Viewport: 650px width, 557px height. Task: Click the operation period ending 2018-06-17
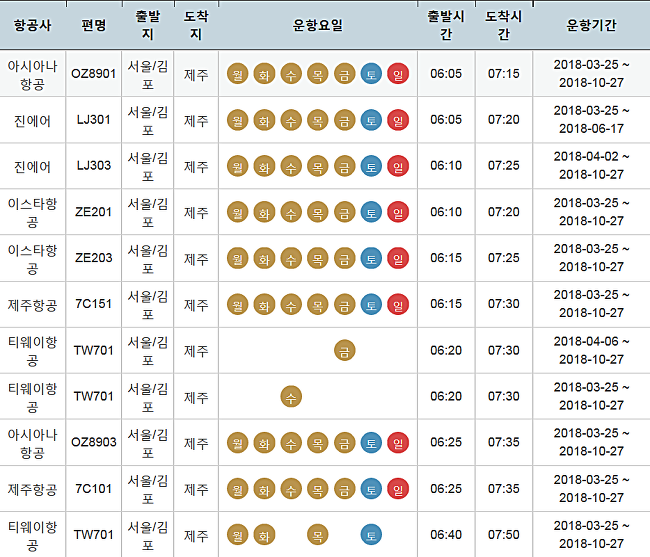pos(591,120)
